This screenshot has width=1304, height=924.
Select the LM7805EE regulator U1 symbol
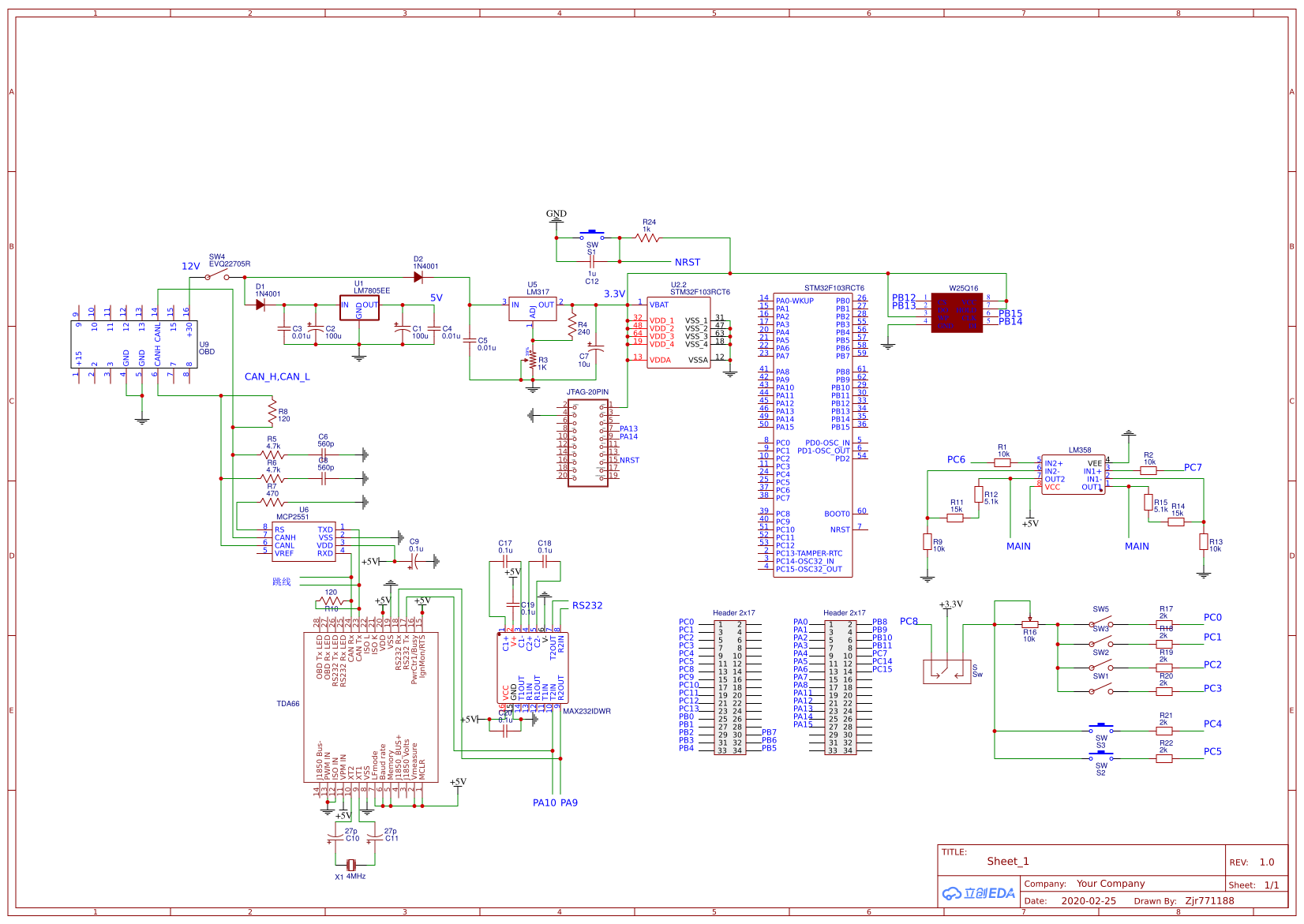click(x=359, y=309)
